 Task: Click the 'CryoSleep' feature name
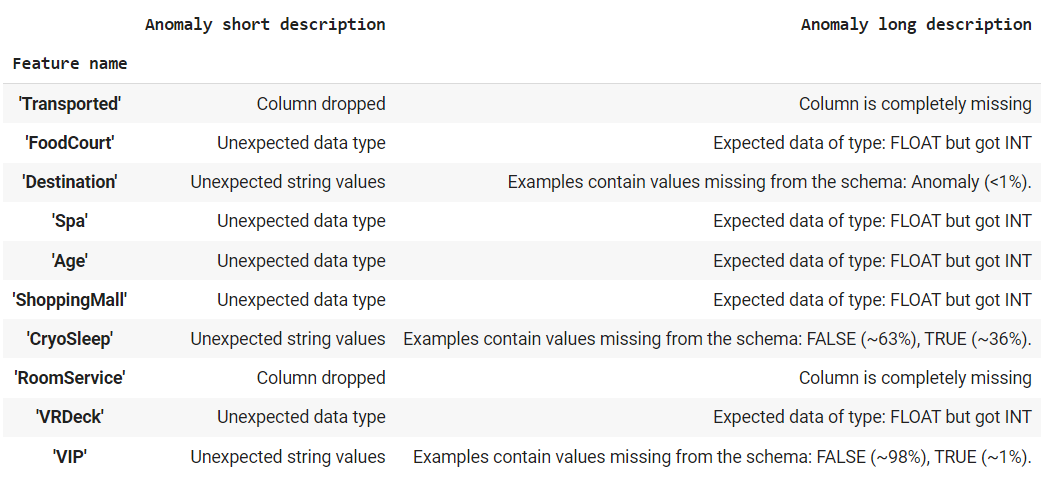[x=70, y=339]
